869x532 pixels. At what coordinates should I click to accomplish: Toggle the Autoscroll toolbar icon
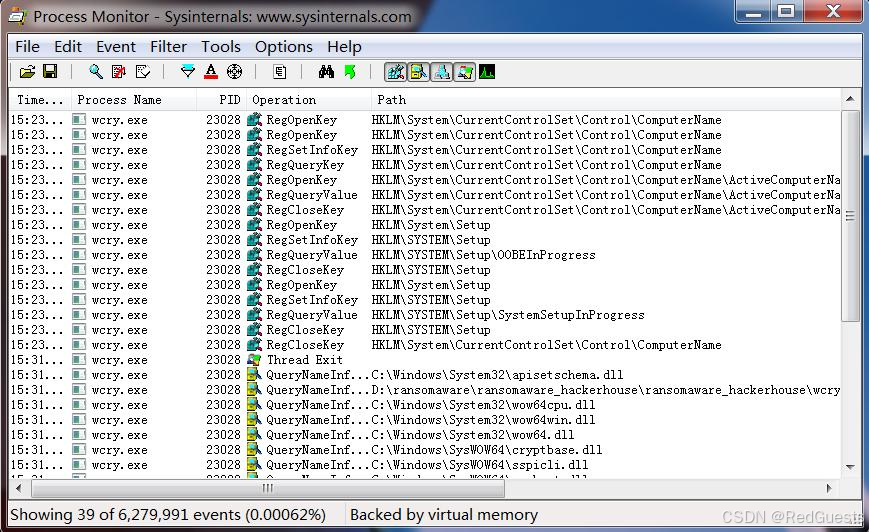pos(119,71)
